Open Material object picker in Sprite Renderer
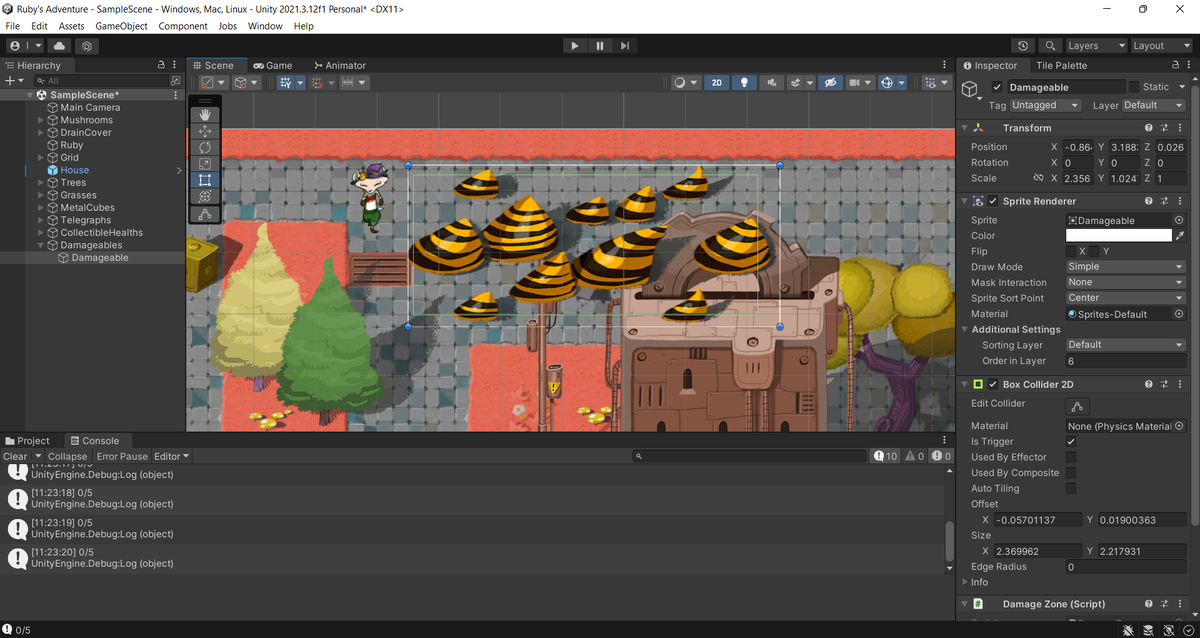The width and height of the screenshot is (1200, 638). [1179, 314]
